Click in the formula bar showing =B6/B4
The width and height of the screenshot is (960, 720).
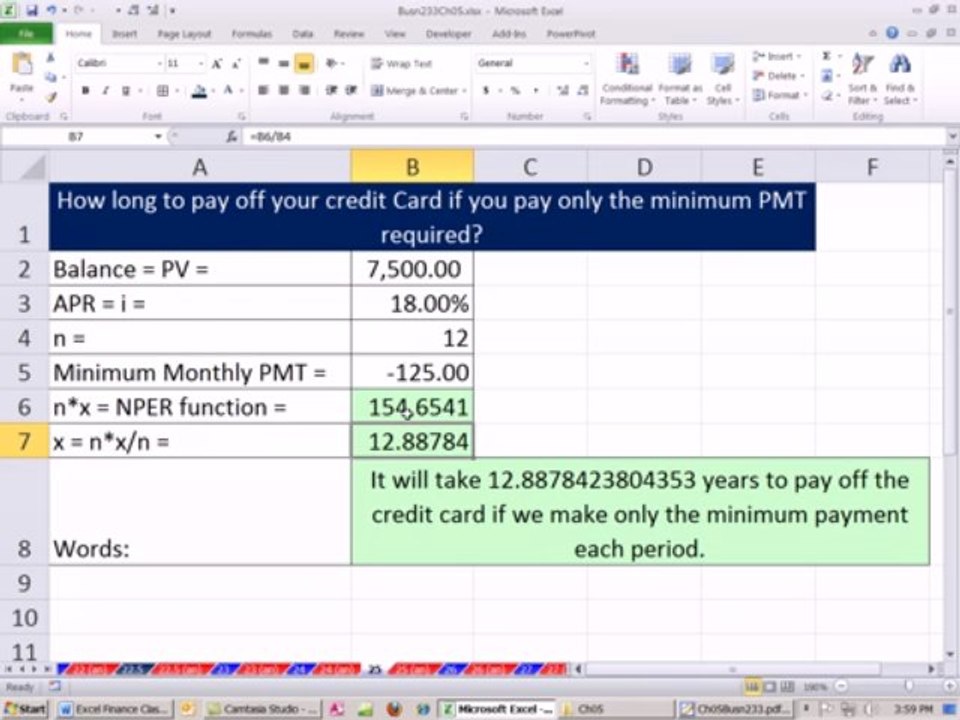coord(594,137)
